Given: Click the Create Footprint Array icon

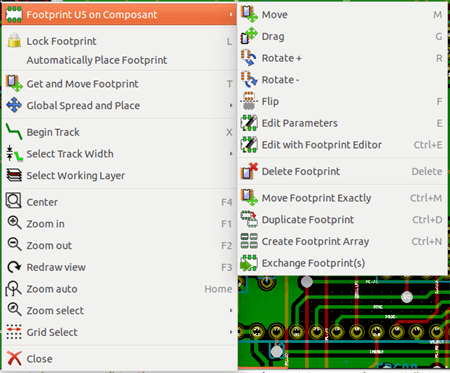Looking at the screenshot, I should coord(249,241).
